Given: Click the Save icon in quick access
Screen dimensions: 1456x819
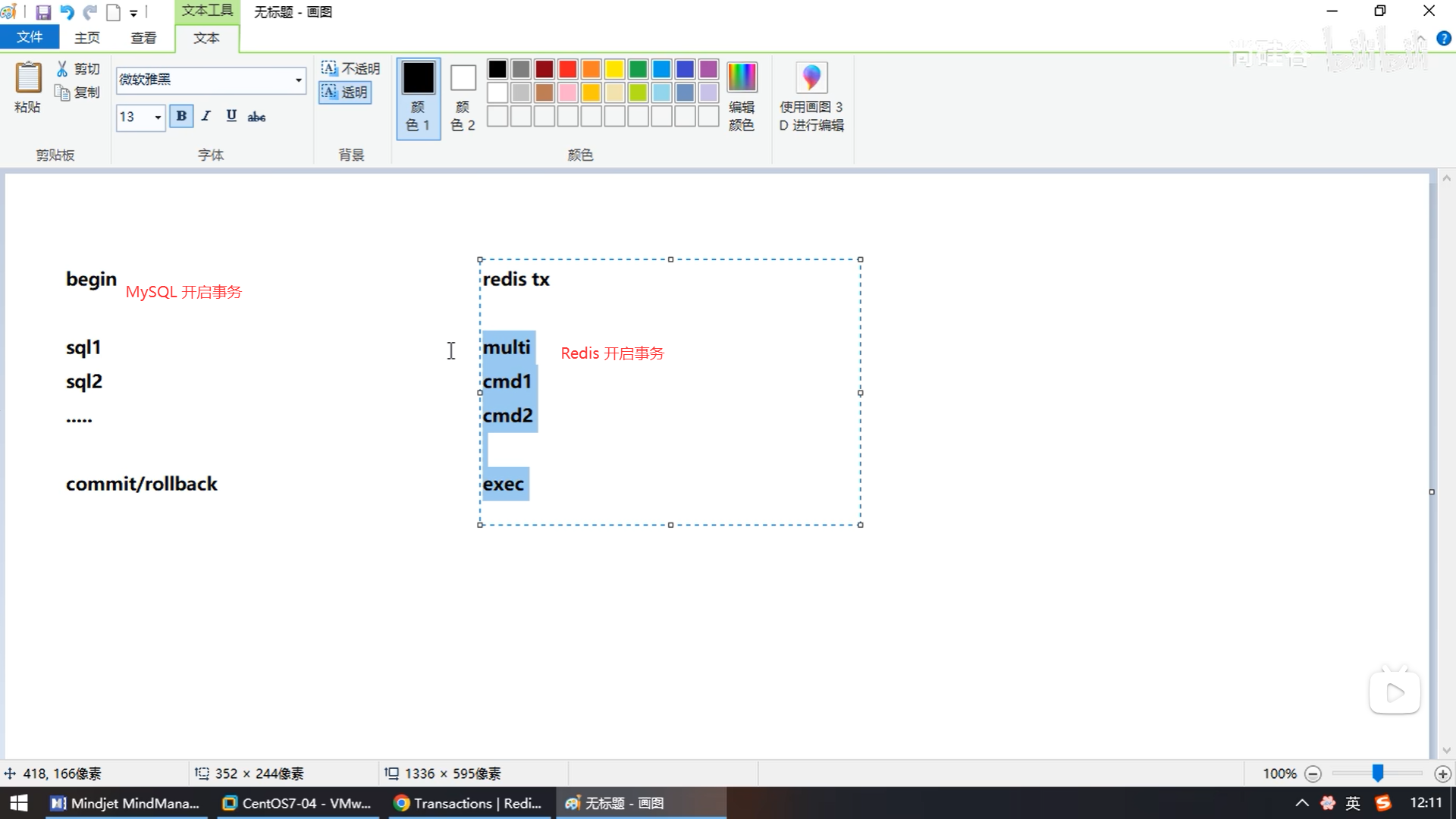Looking at the screenshot, I should point(43,12).
